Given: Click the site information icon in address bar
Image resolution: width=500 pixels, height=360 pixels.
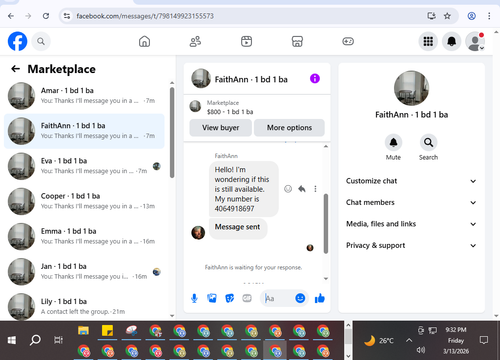Looking at the screenshot, I should tap(67, 16).
